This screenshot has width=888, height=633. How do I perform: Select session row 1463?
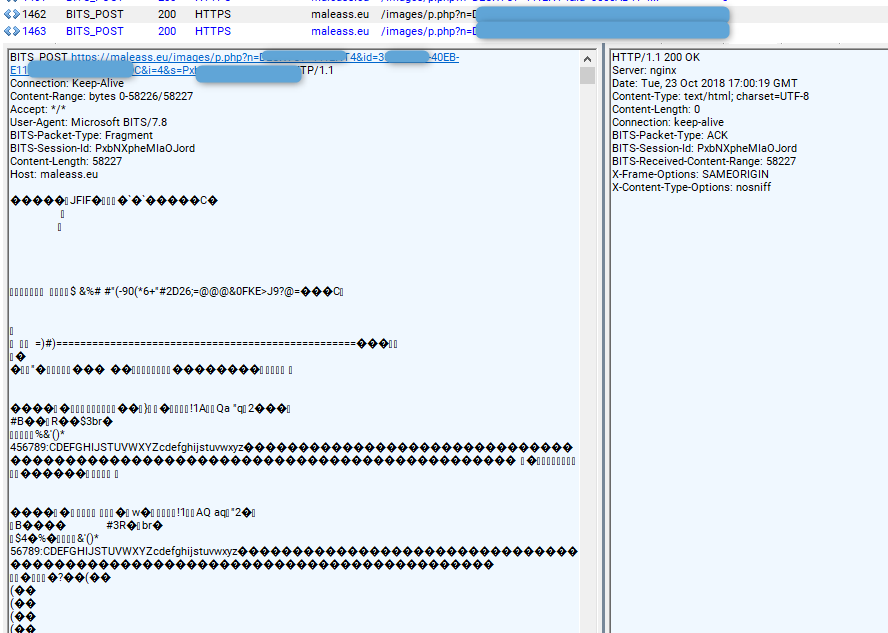click(x=444, y=31)
